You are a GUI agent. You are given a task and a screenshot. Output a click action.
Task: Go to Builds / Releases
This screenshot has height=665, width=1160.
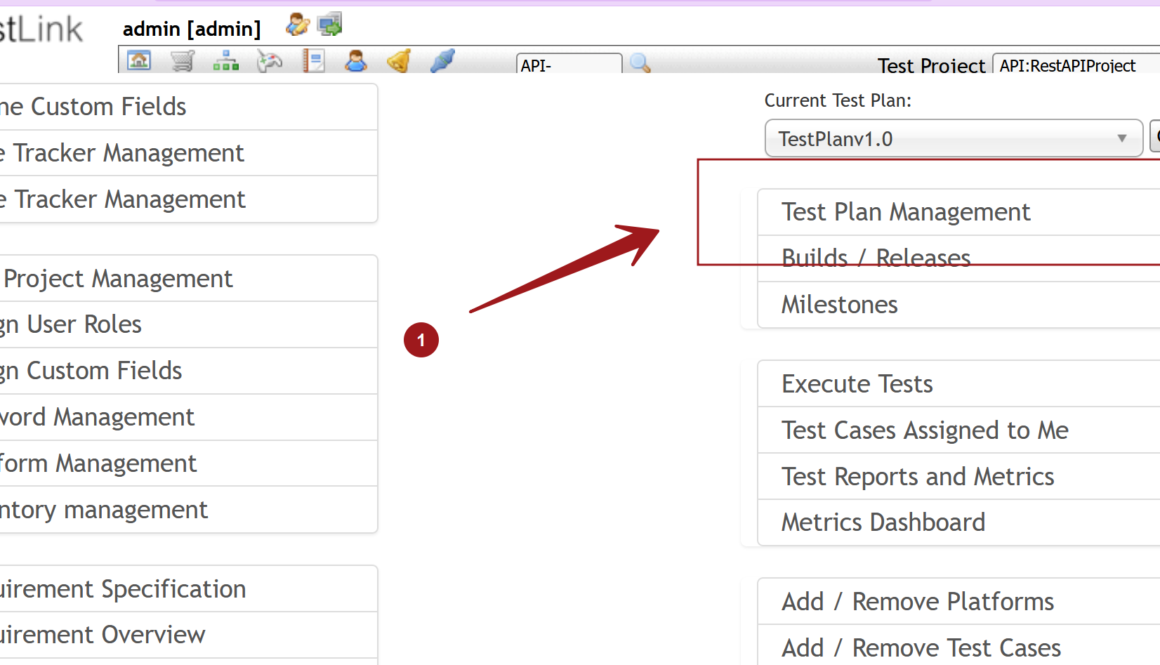click(x=875, y=258)
